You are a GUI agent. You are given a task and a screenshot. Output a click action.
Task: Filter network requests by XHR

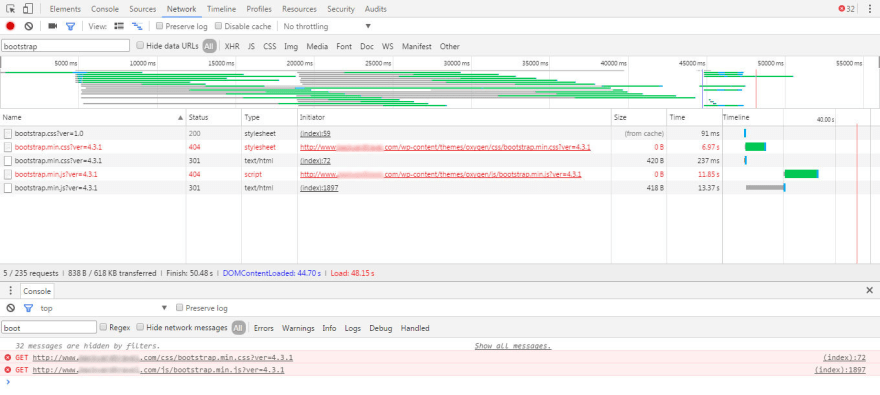(232, 47)
